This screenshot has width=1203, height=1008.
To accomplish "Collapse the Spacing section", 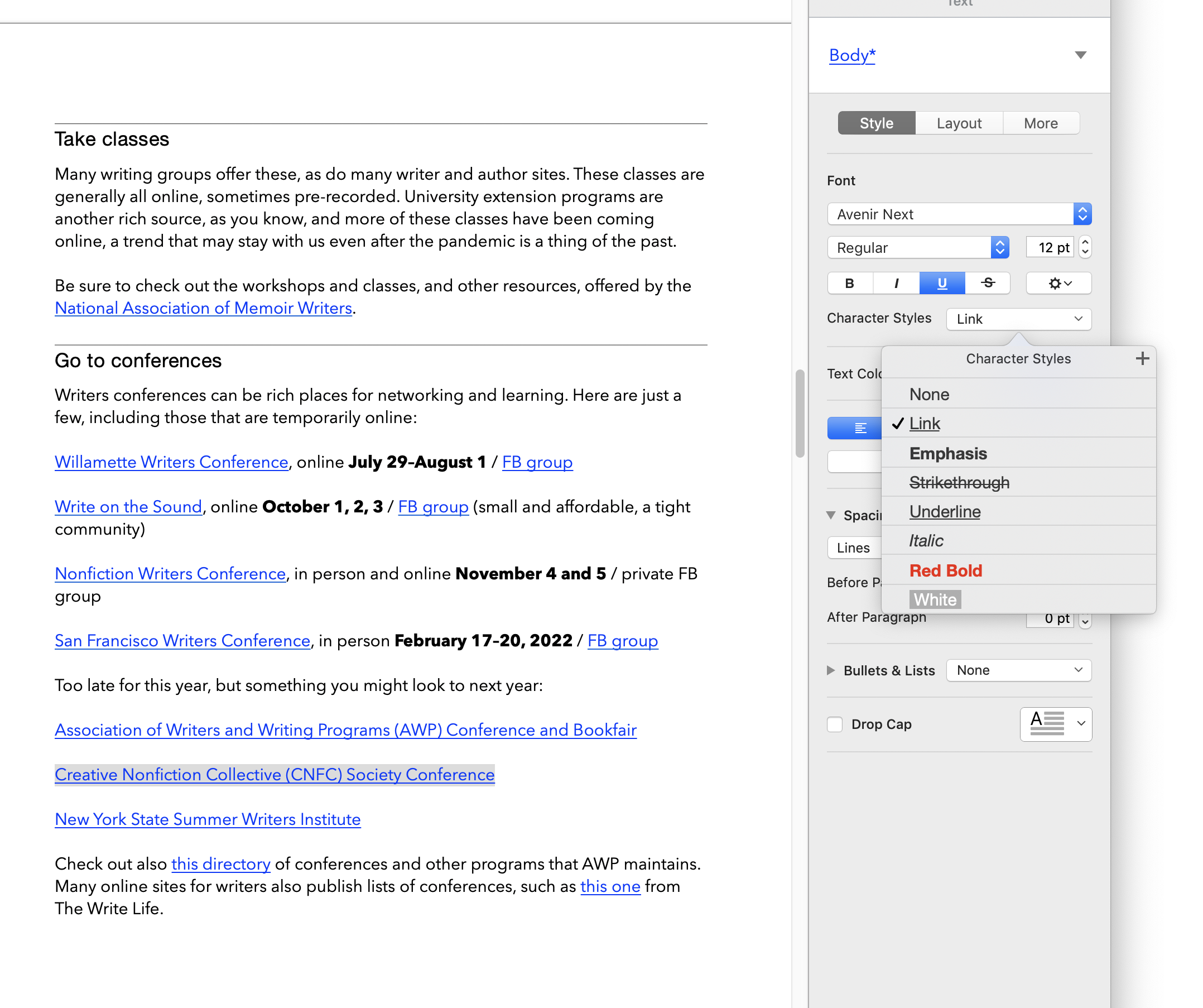I will (x=832, y=515).
